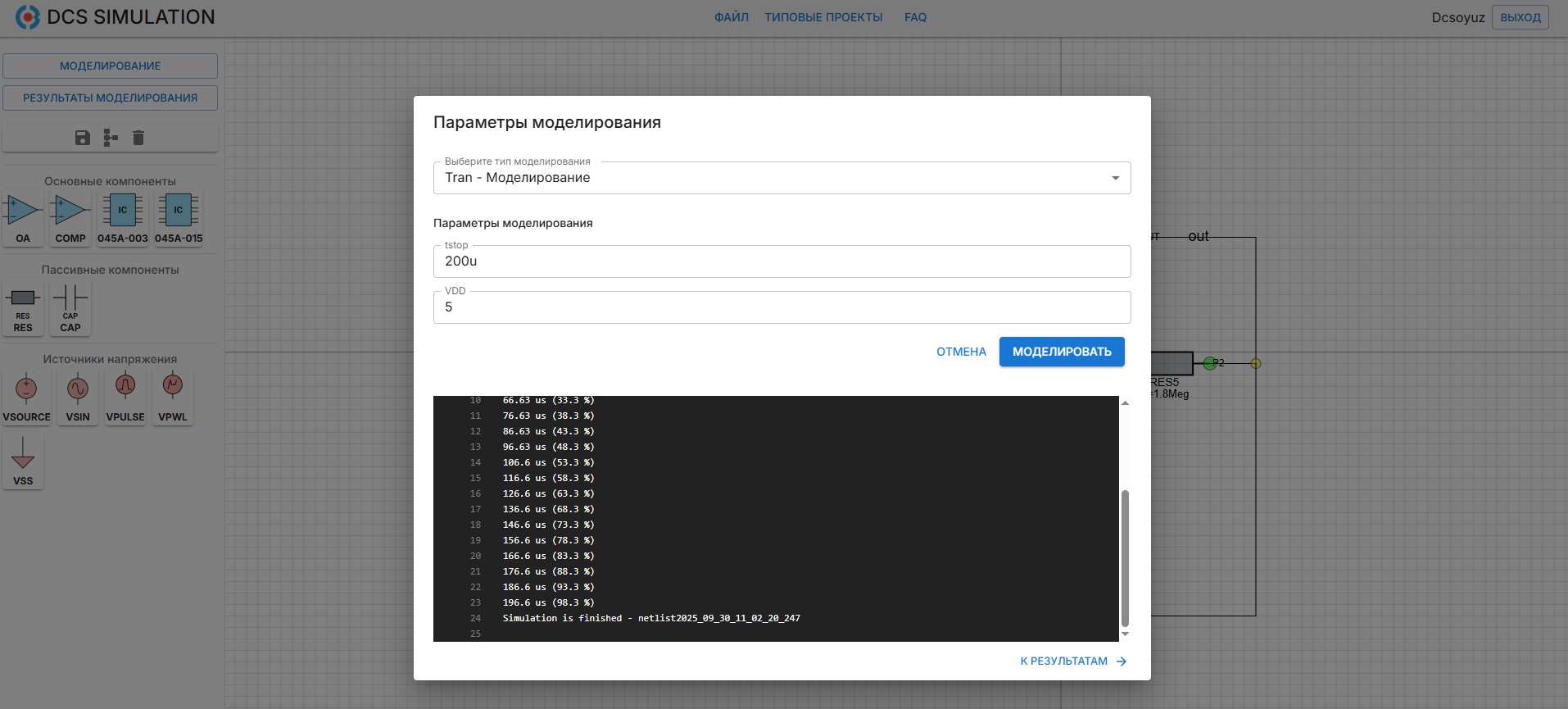Choose the VSOURCE voltage source

point(26,397)
